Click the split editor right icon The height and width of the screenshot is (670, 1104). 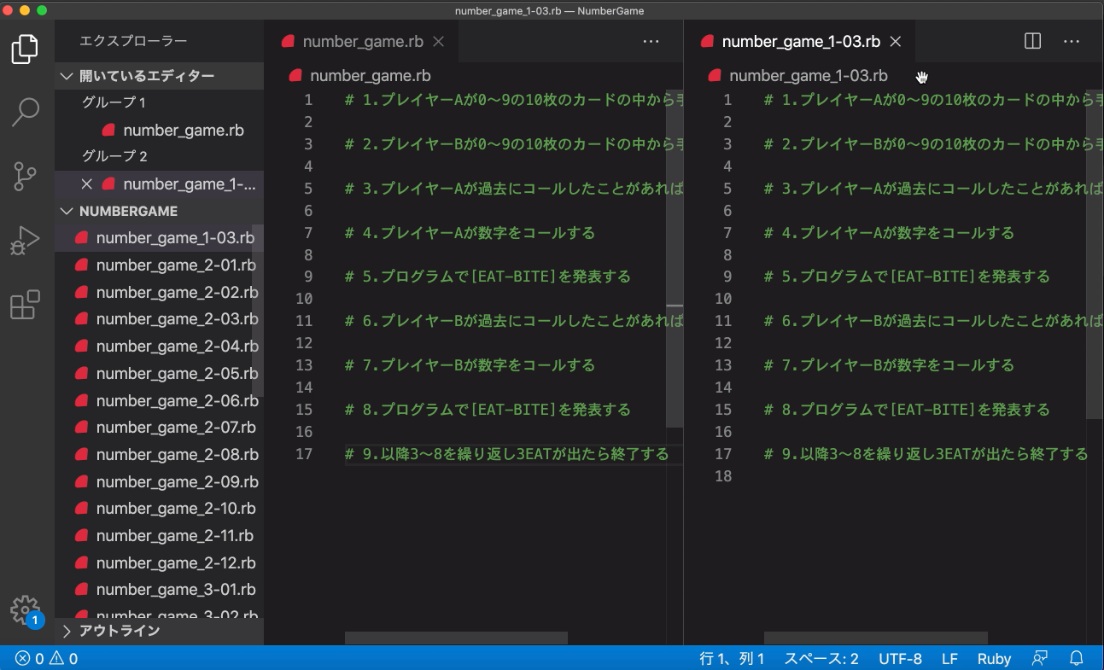pyautogui.click(x=1032, y=41)
